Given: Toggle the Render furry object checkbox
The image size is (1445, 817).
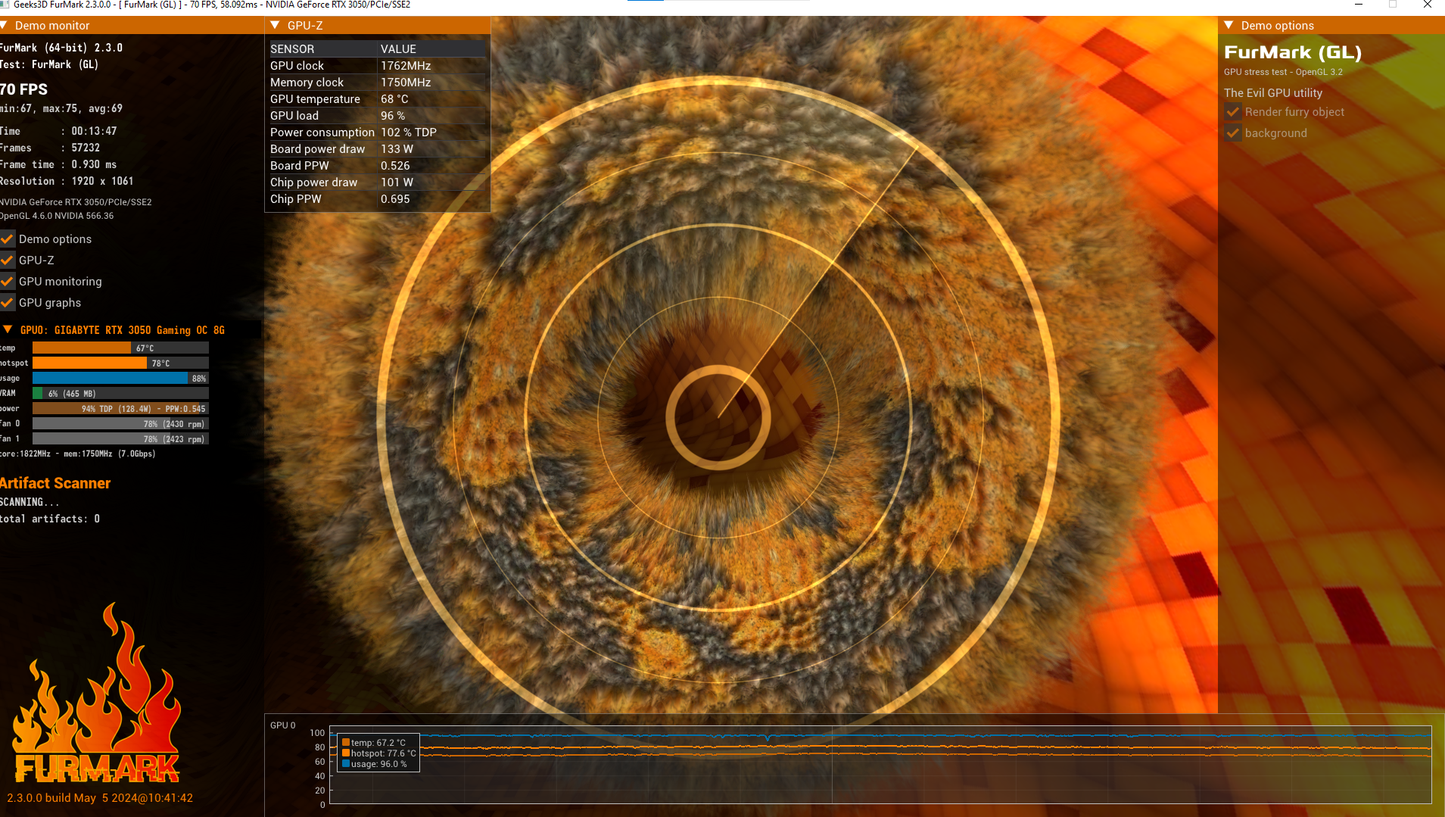Looking at the screenshot, I should point(1233,112).
